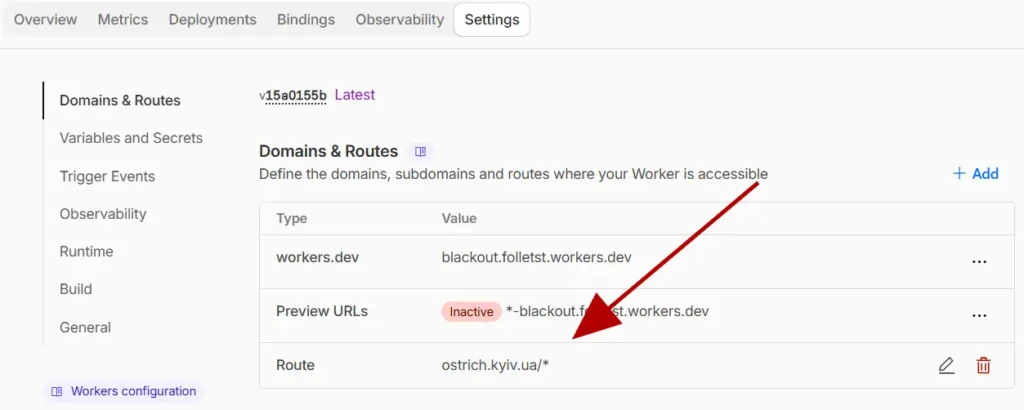This screenshot has height=410, width=1024.
Task: Open Variables and Secrets settings section
Action: pos(131,138)
